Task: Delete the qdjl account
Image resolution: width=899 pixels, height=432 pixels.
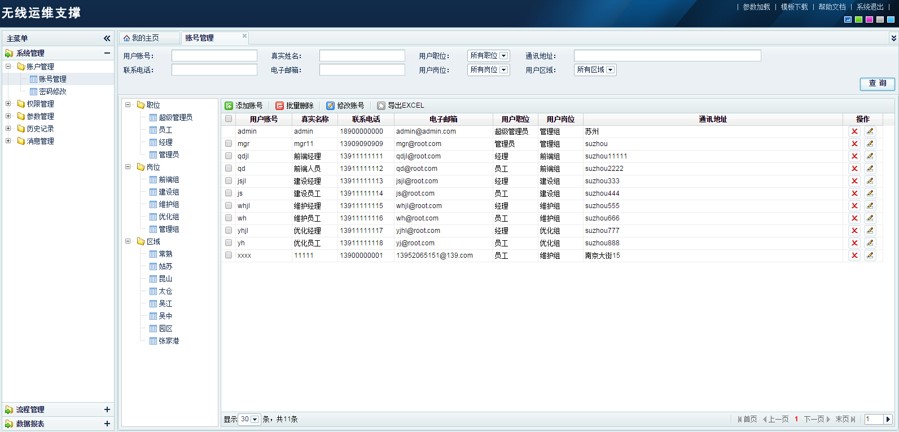Action: pyautogui.click(x=854, y=156)
